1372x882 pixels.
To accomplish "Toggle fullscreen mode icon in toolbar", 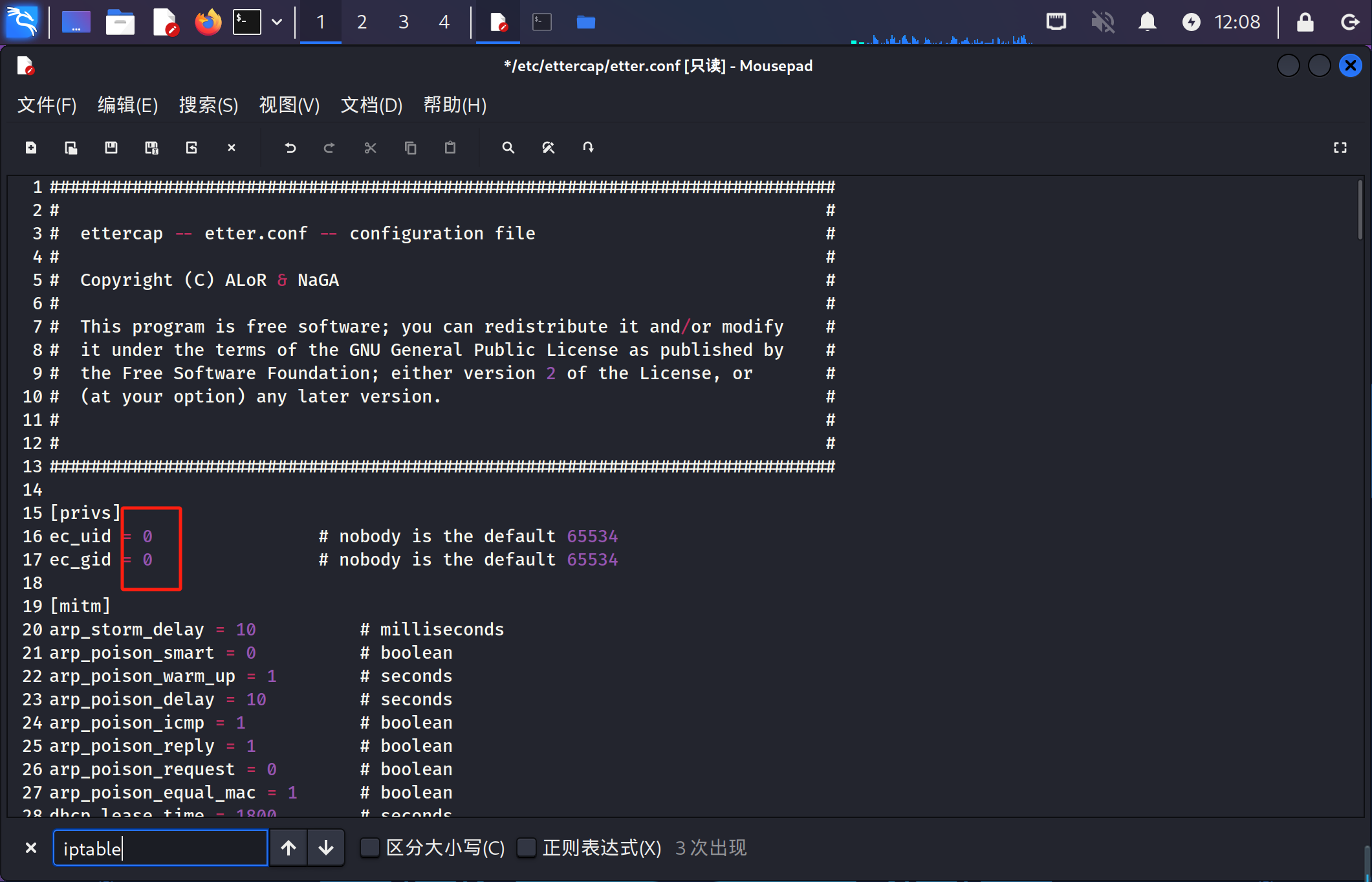I will [x=1340, y=148].
